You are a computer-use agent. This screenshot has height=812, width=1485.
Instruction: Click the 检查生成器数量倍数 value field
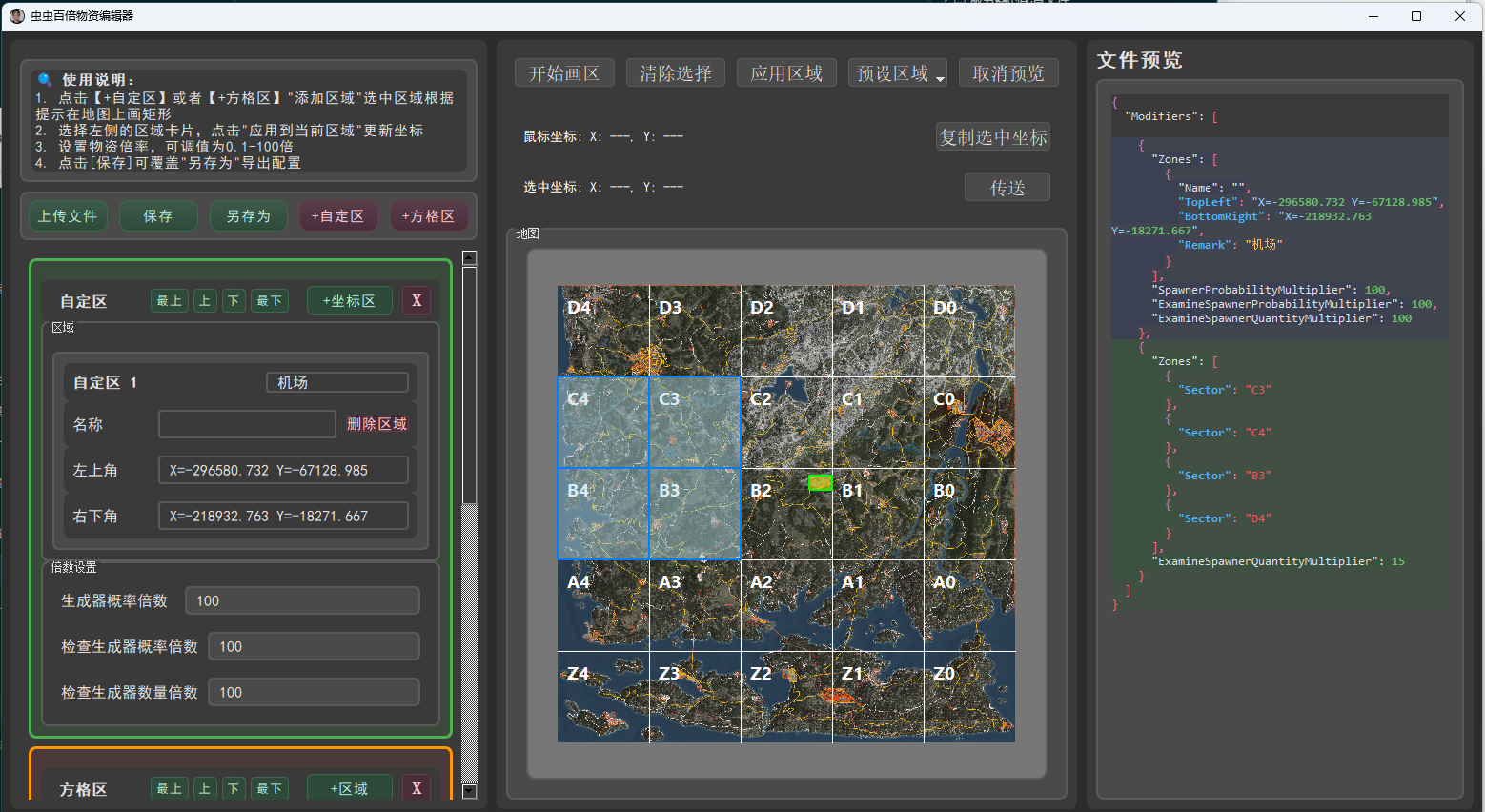click(314, 692)
